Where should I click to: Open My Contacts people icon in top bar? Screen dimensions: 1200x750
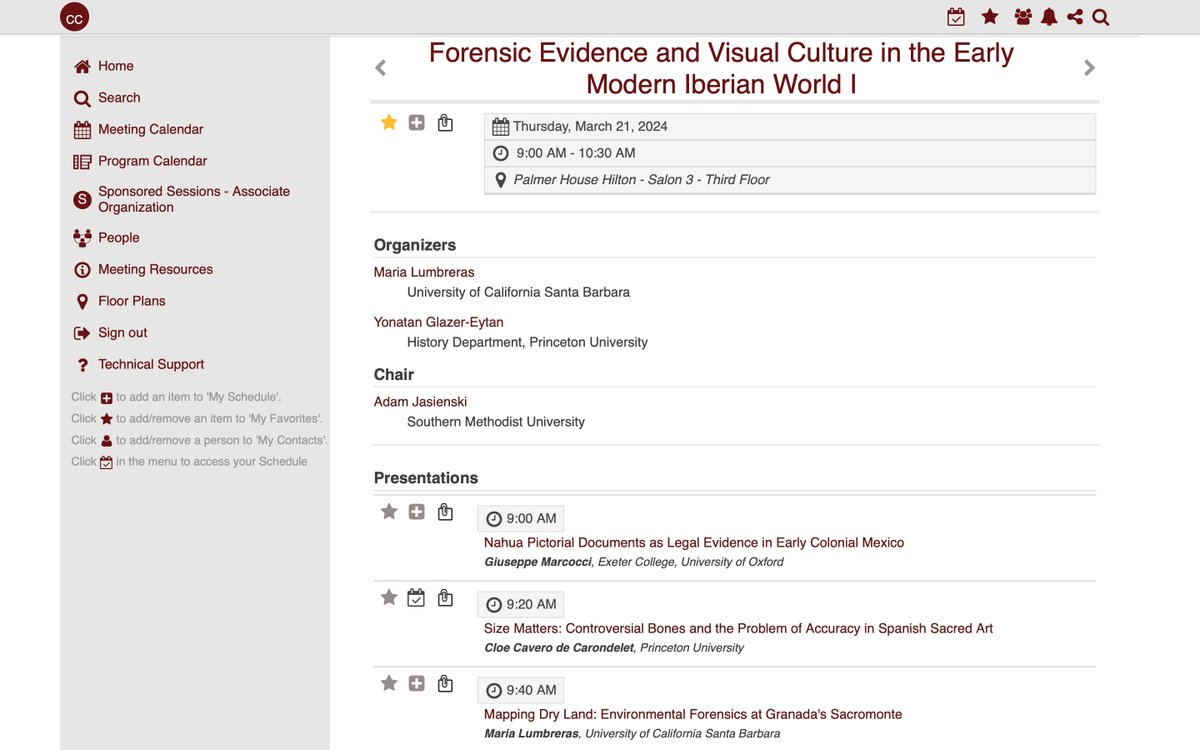pos(1022,17)
